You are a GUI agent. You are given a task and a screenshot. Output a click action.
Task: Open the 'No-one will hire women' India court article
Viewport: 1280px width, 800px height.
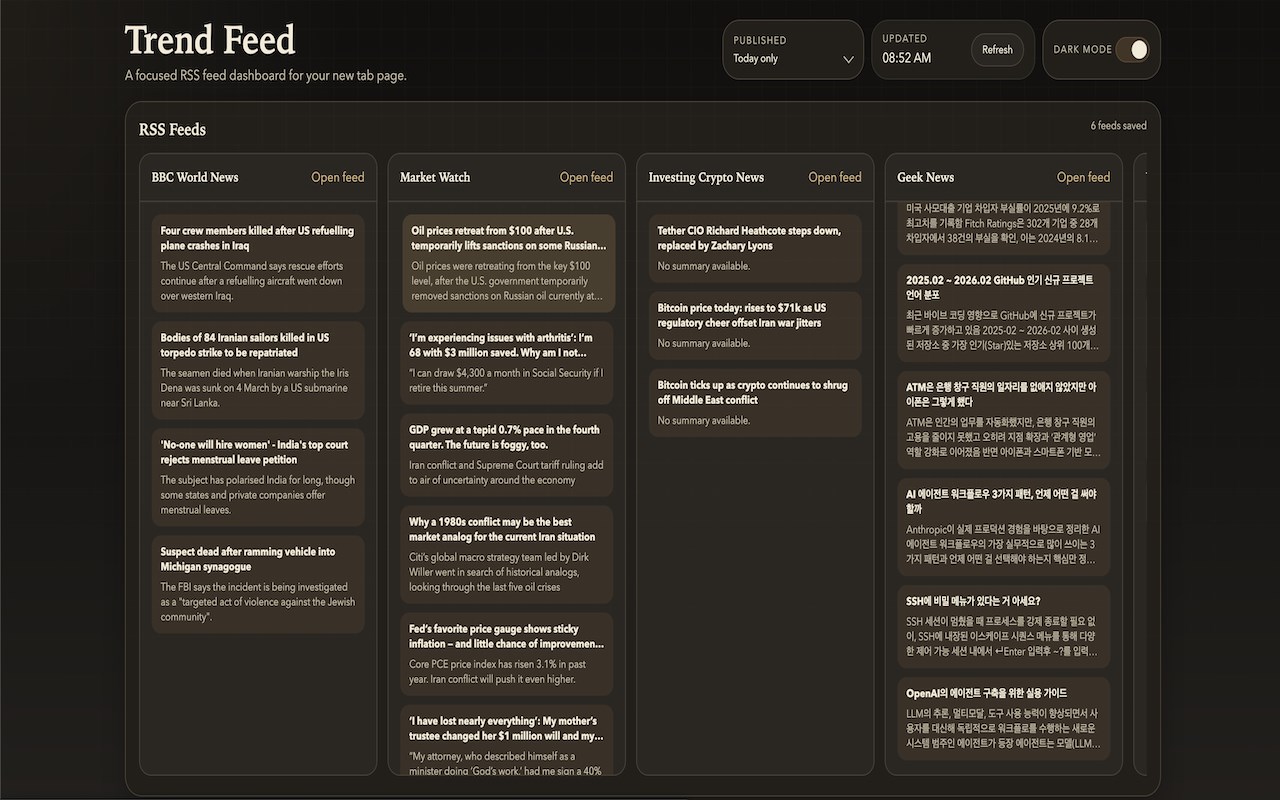tap(258, 477)
